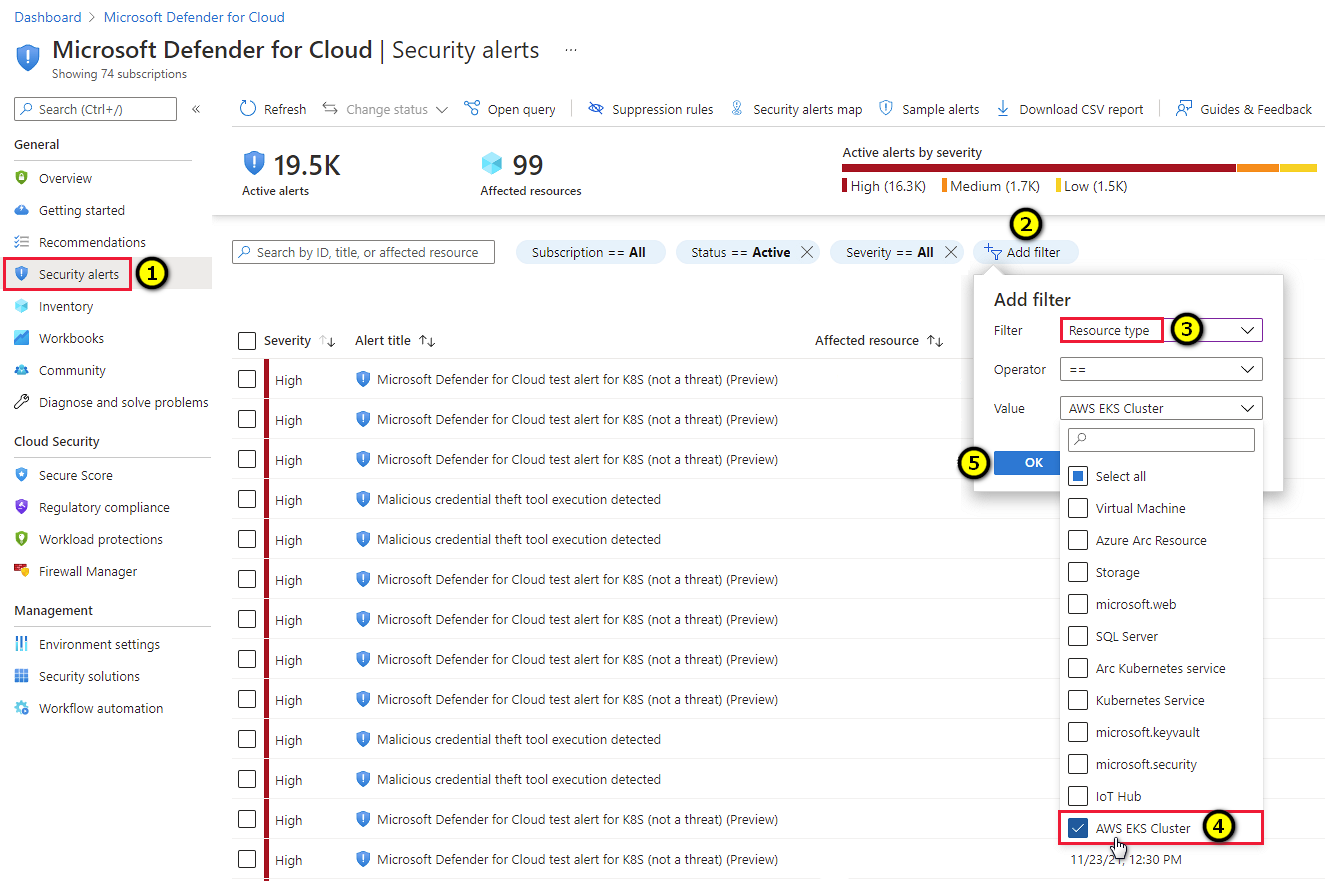
Task: Collapse the Value dropdown showing AWS EKS Cluster
Action: click(1161, 408)
